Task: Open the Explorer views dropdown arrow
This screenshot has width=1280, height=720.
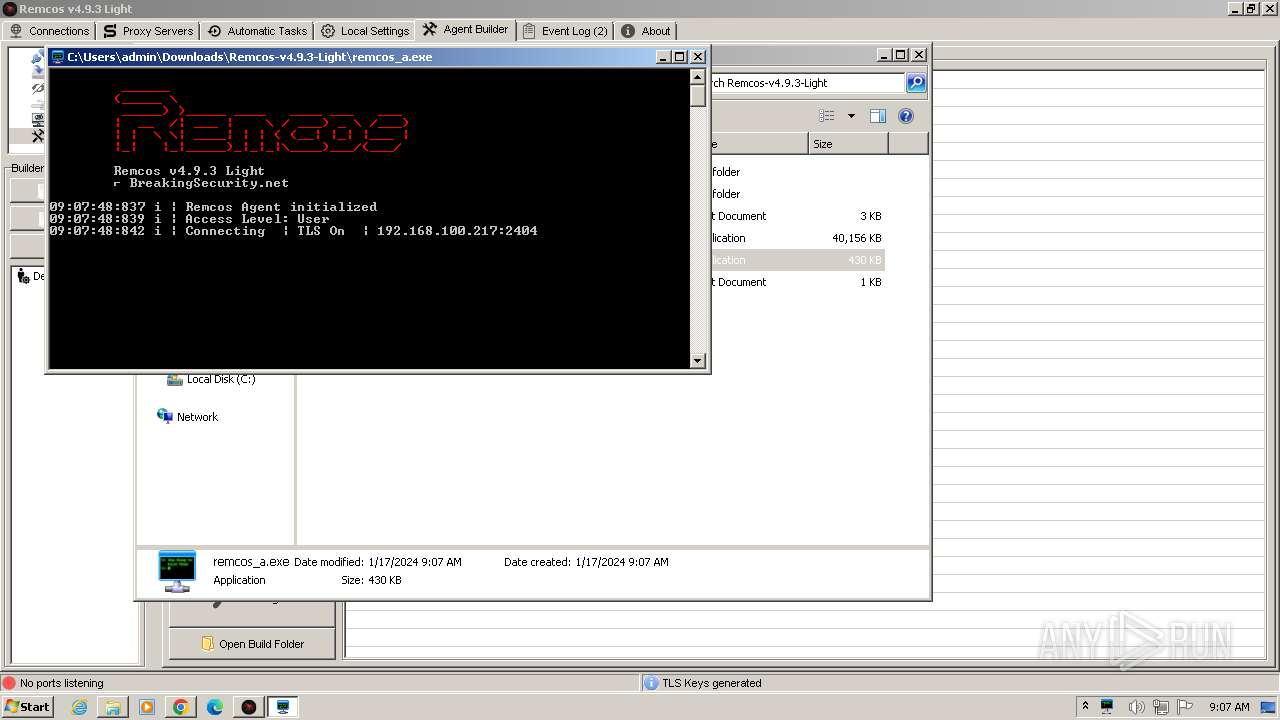Action: [x=851, y=116]
